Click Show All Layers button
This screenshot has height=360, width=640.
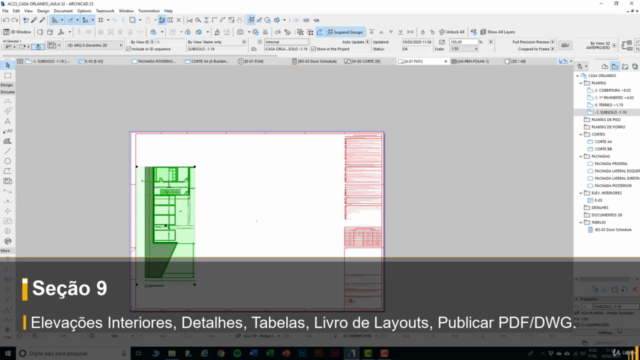pyautogui.click(x=498, y=32)
